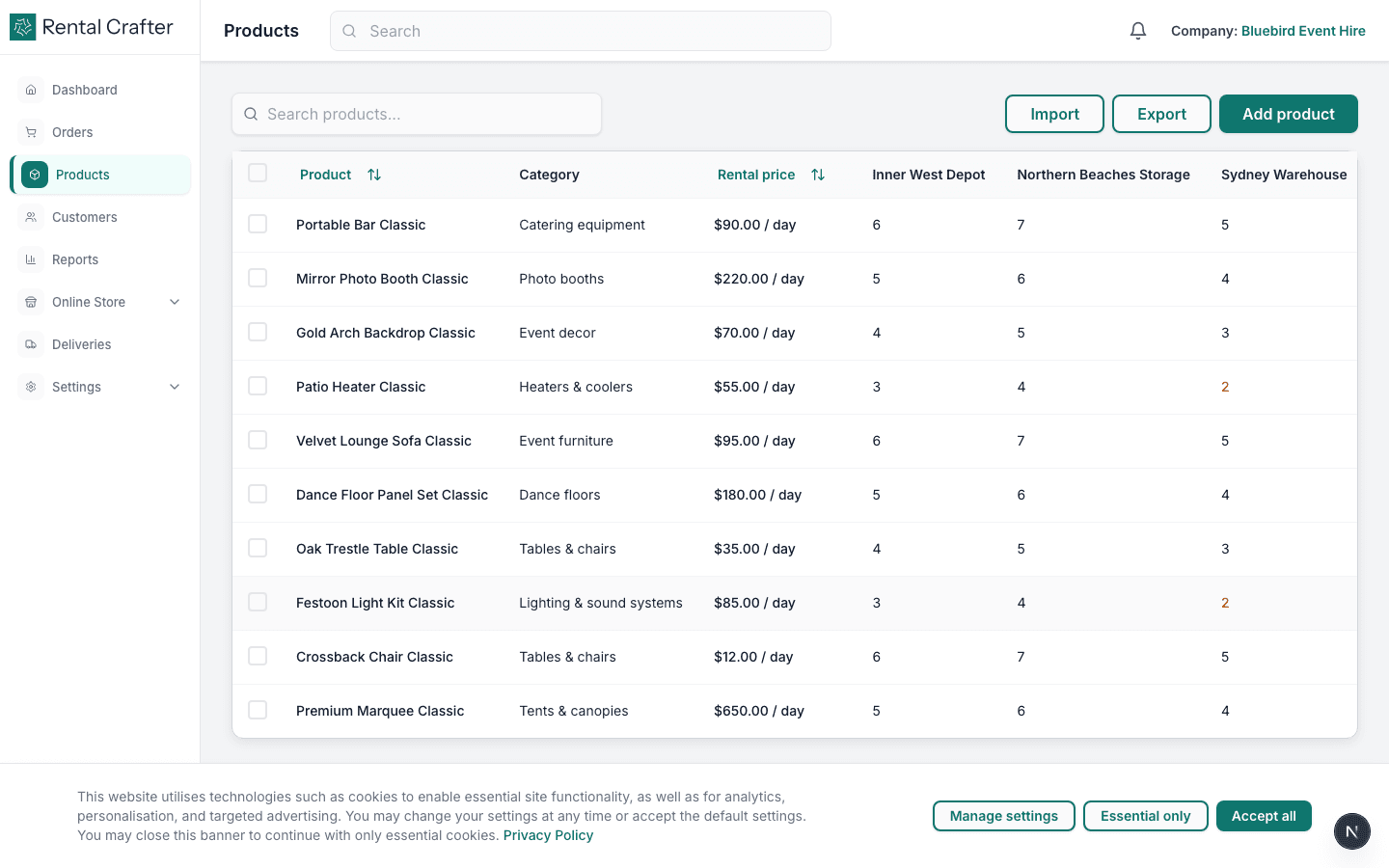Click the Rental Crafter logo icon
This screenshot has height=868, width=1389.
pos(22,27)
